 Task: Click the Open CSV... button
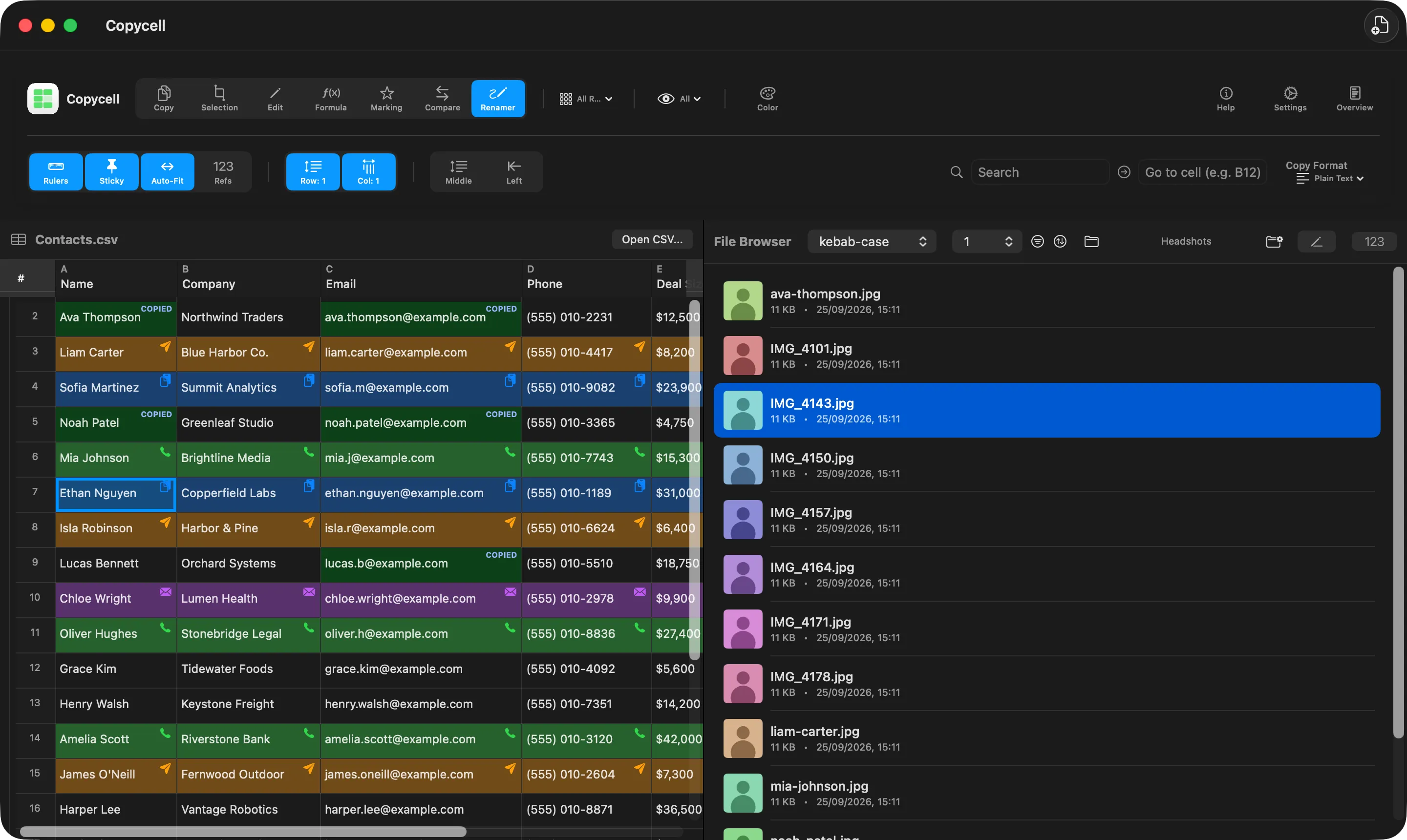point(652,239)
